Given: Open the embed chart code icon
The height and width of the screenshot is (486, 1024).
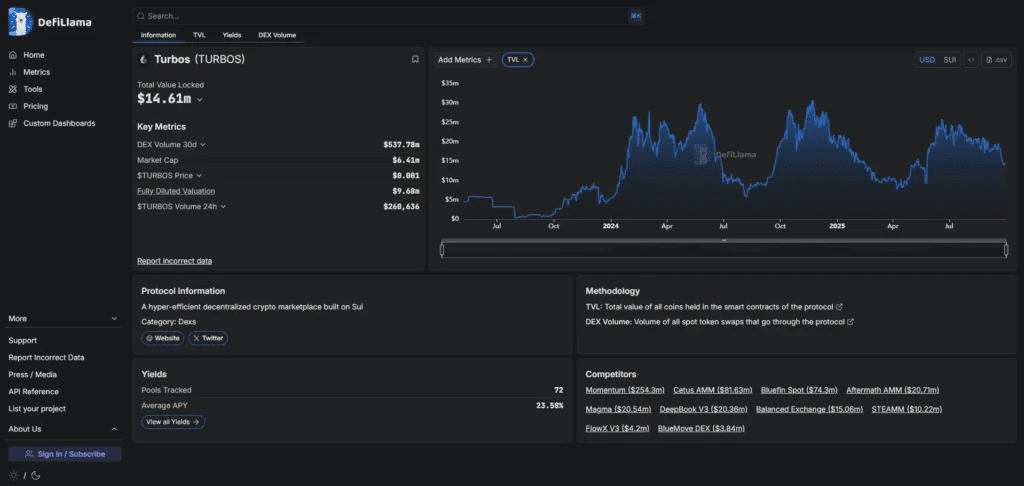Looking at the screenshot, I should 971,59.
